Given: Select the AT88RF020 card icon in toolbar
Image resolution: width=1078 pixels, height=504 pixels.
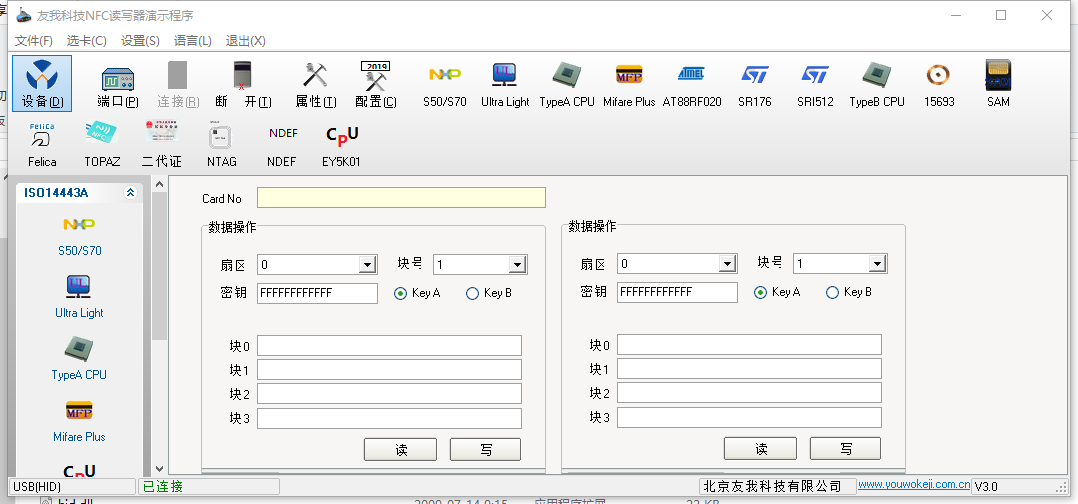Looking at the screenshot, I should (x=691, y=83).
